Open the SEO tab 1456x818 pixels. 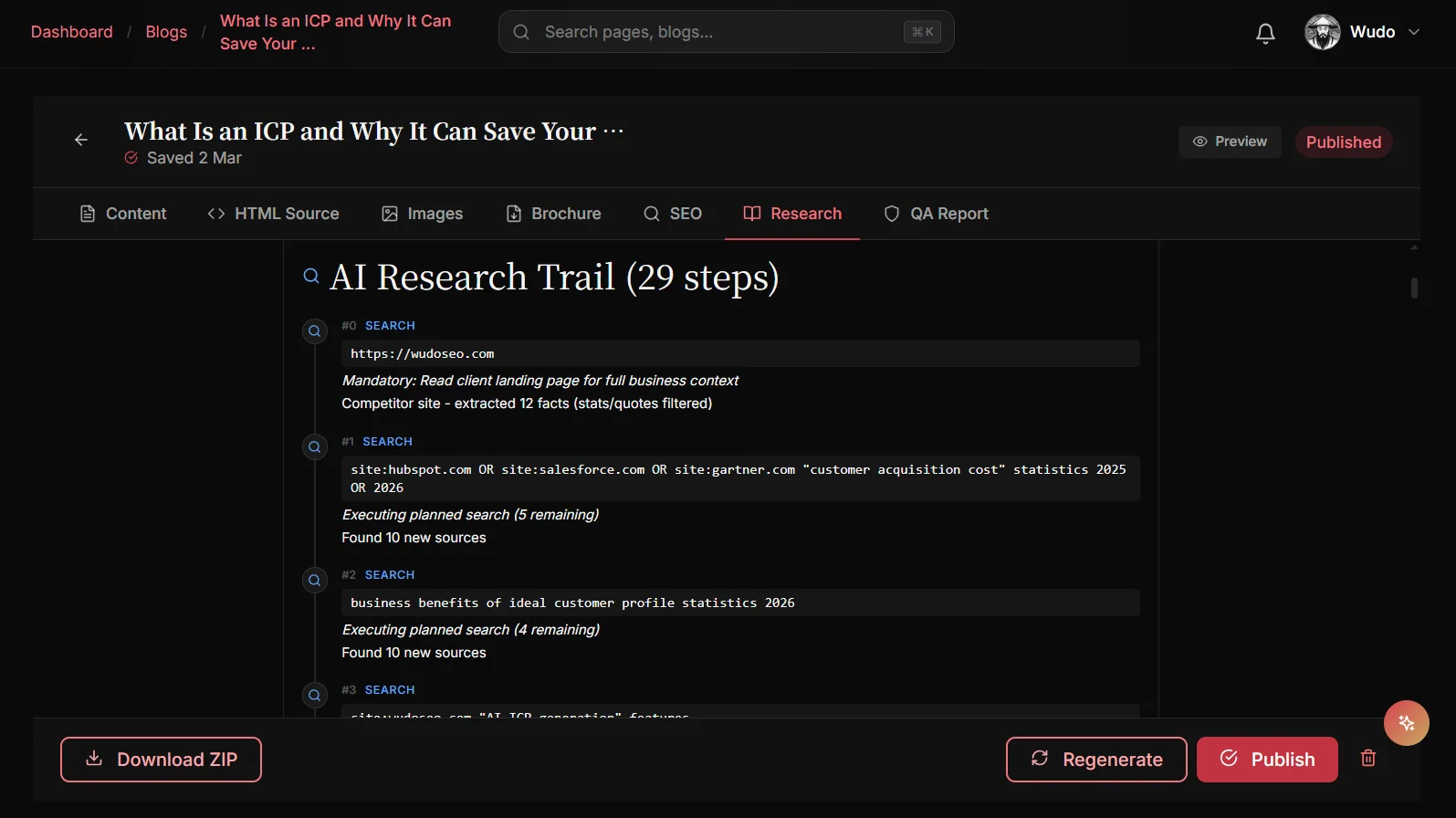[673, 214]
